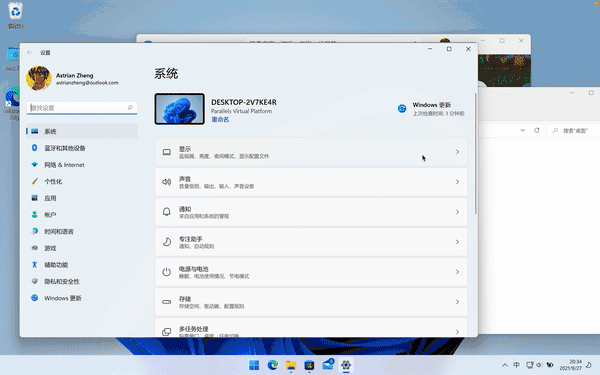Viewport: 600px width, 375px height.
Task: Click the accessibility figure icon for 辅助功能
Action: 34,264
